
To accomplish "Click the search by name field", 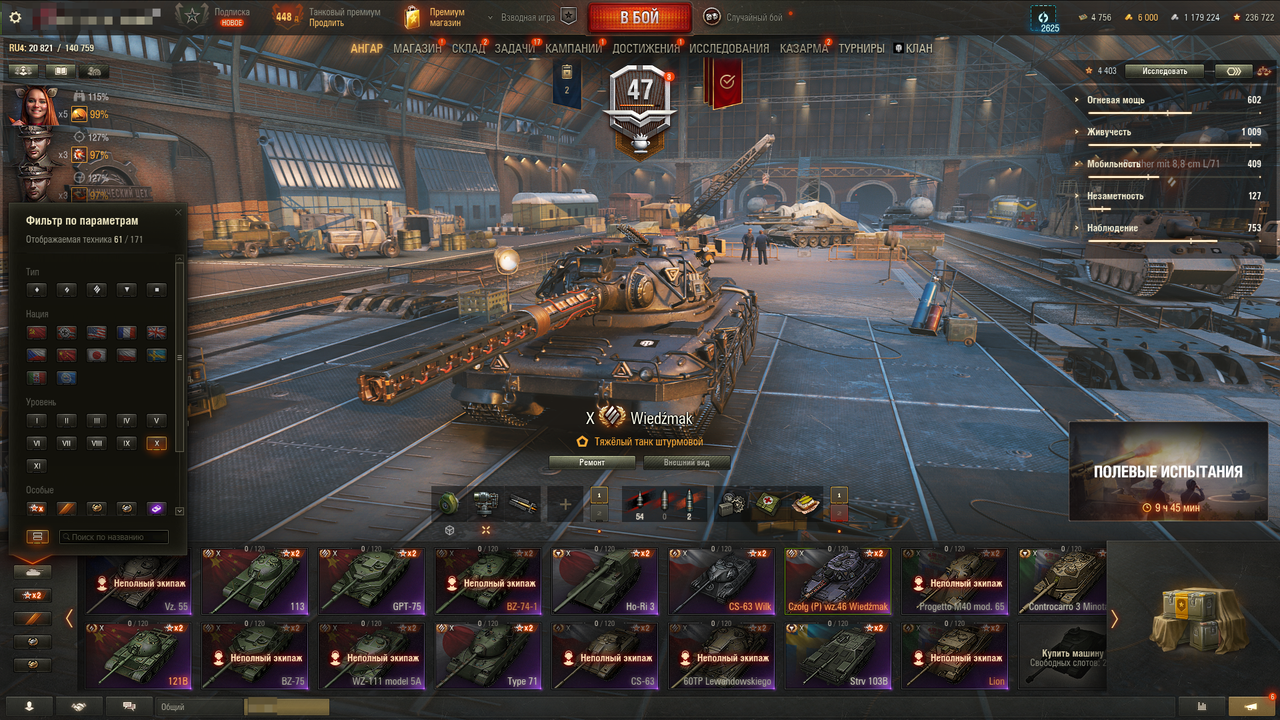I will pyautogui.click(x=113, y=537).
